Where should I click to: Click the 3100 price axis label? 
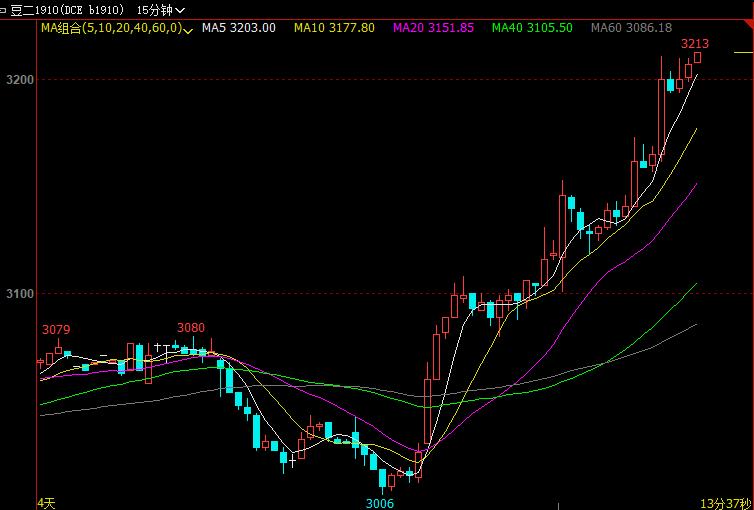[x=17, y=294]
